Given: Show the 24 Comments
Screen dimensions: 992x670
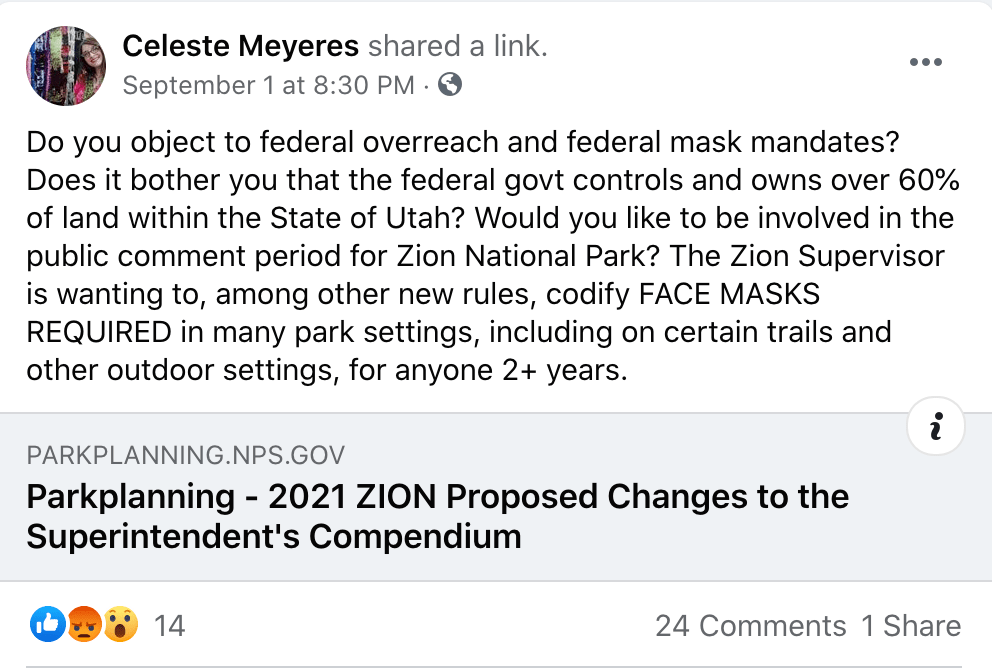Looking at the screenshot, I should tap(750, 627).
